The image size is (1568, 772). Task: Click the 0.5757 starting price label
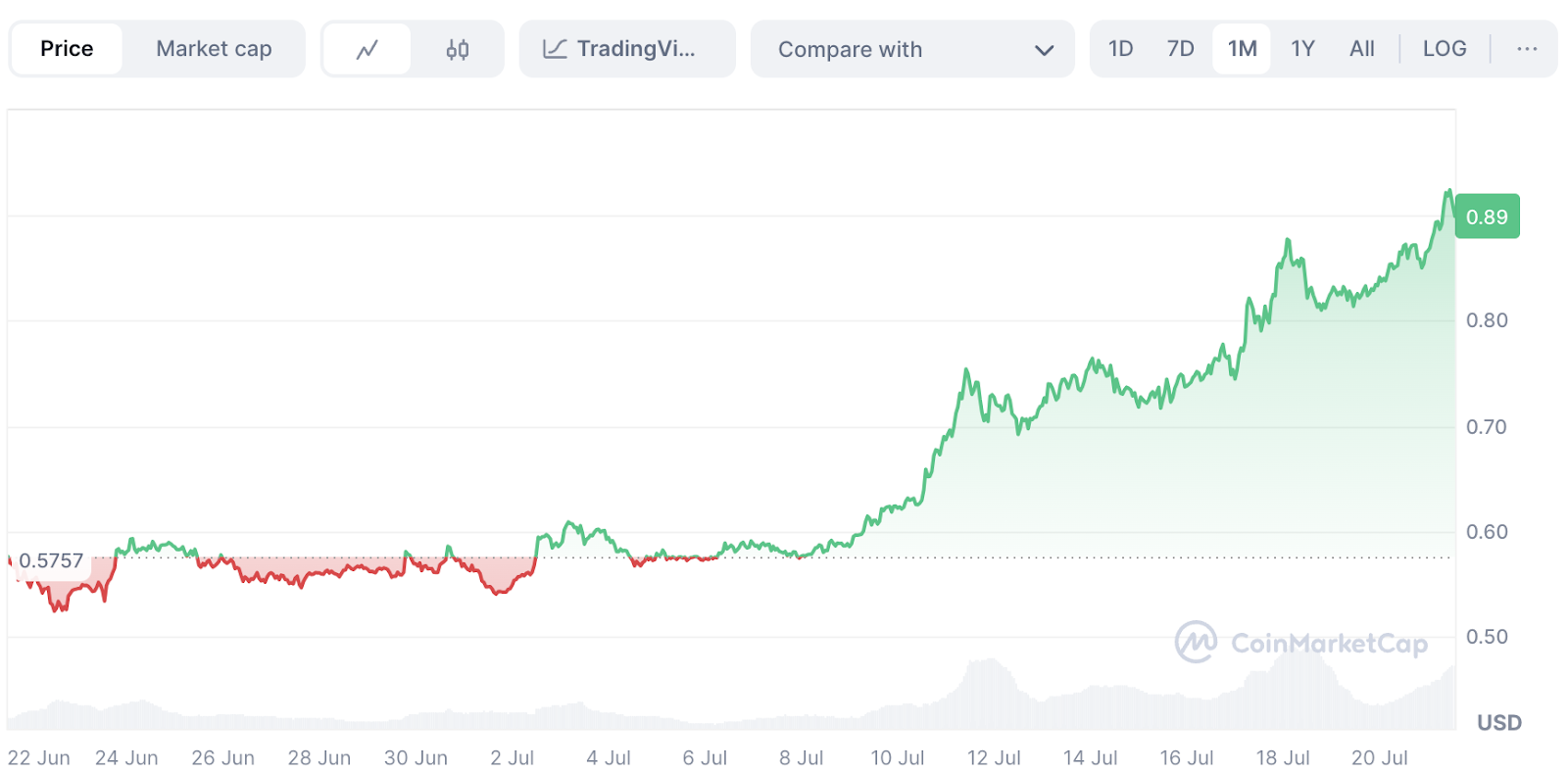[x=51, y=561]
